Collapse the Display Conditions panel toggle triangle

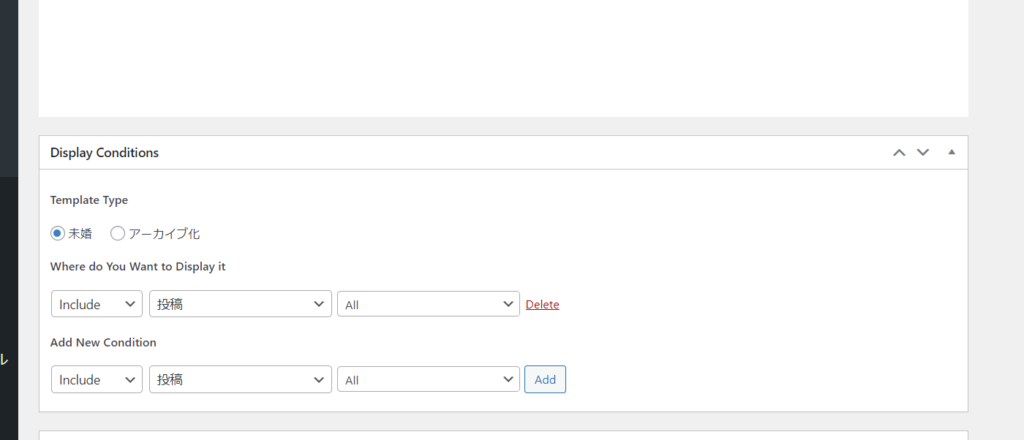[951, 153]
